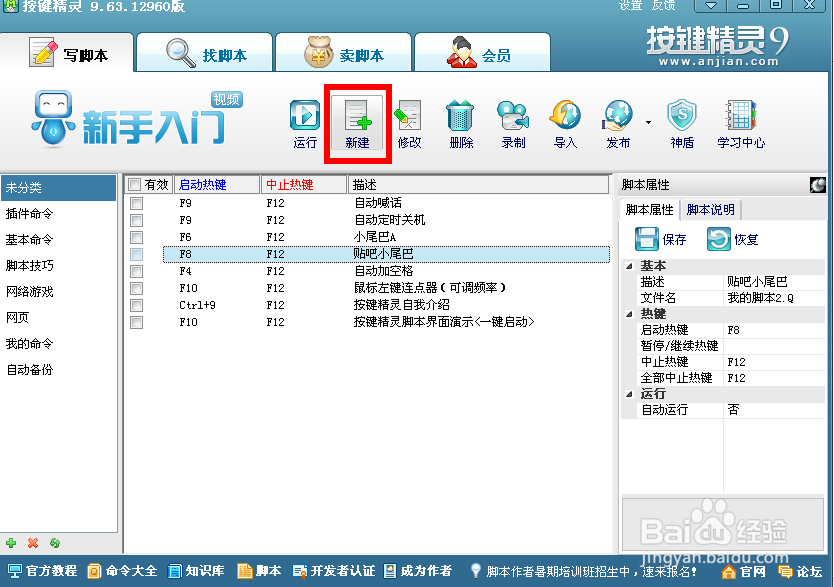
Task: Enable checkbox for 自动定时关机 script
Action: click(137, 220)
